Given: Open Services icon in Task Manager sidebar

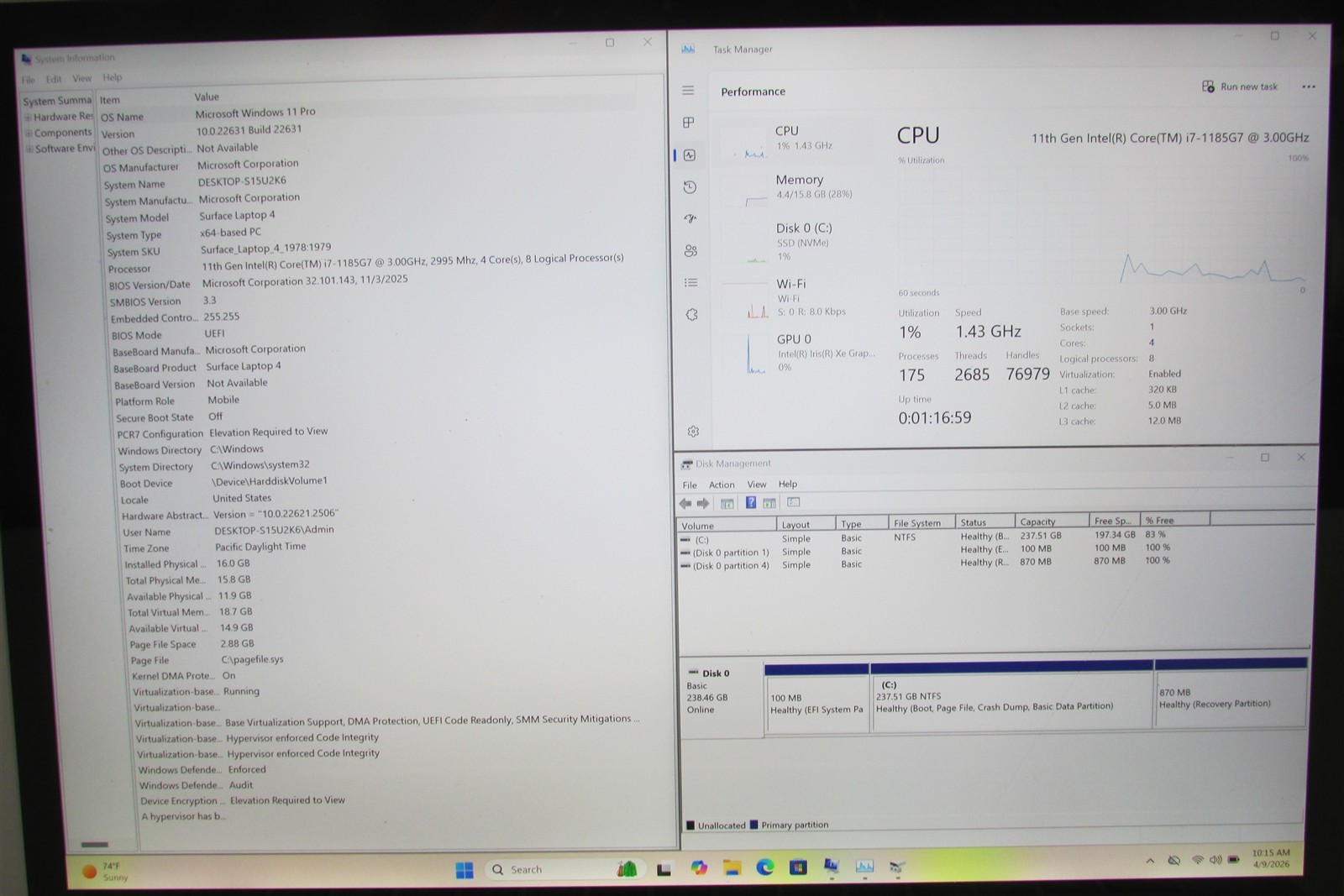Looking at the screenshot, I should pos(691,315).
